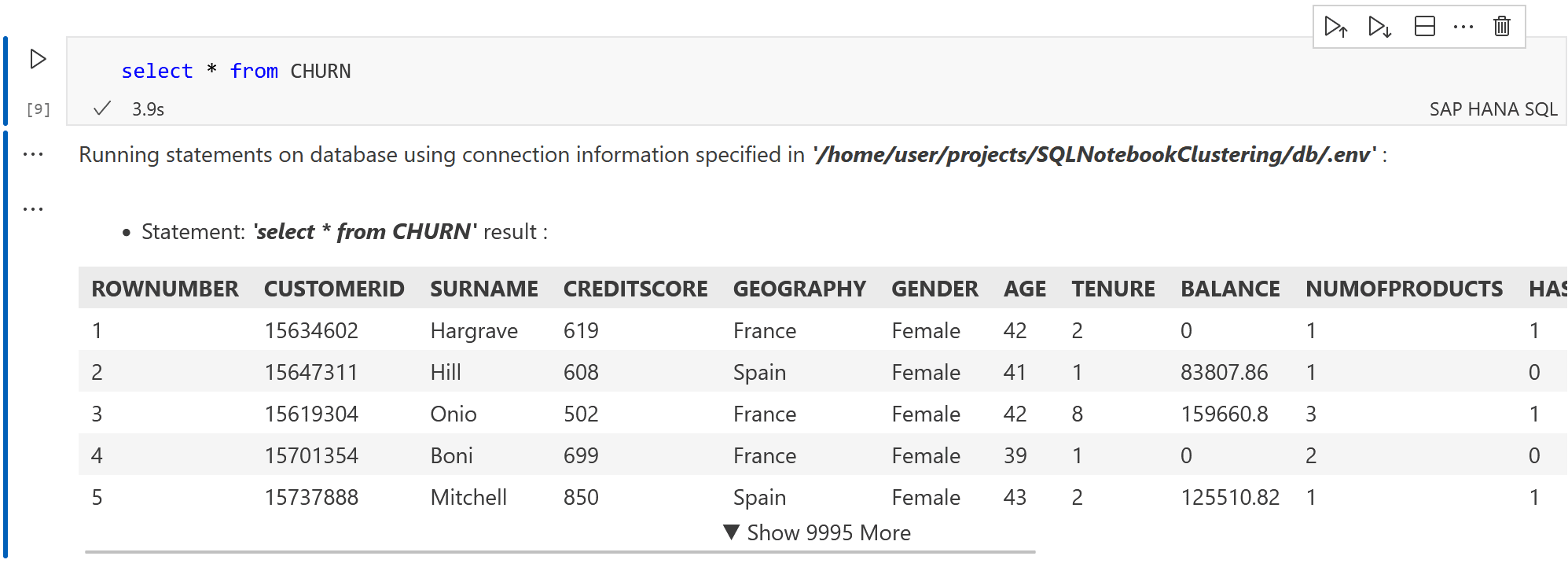
Task: Run the select from CHURN cell
Action: click(38, 59)
